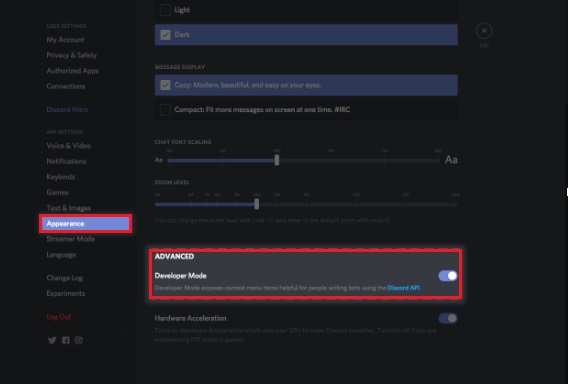
Task: Follow the Discord API link
Action: pos(404,288)
